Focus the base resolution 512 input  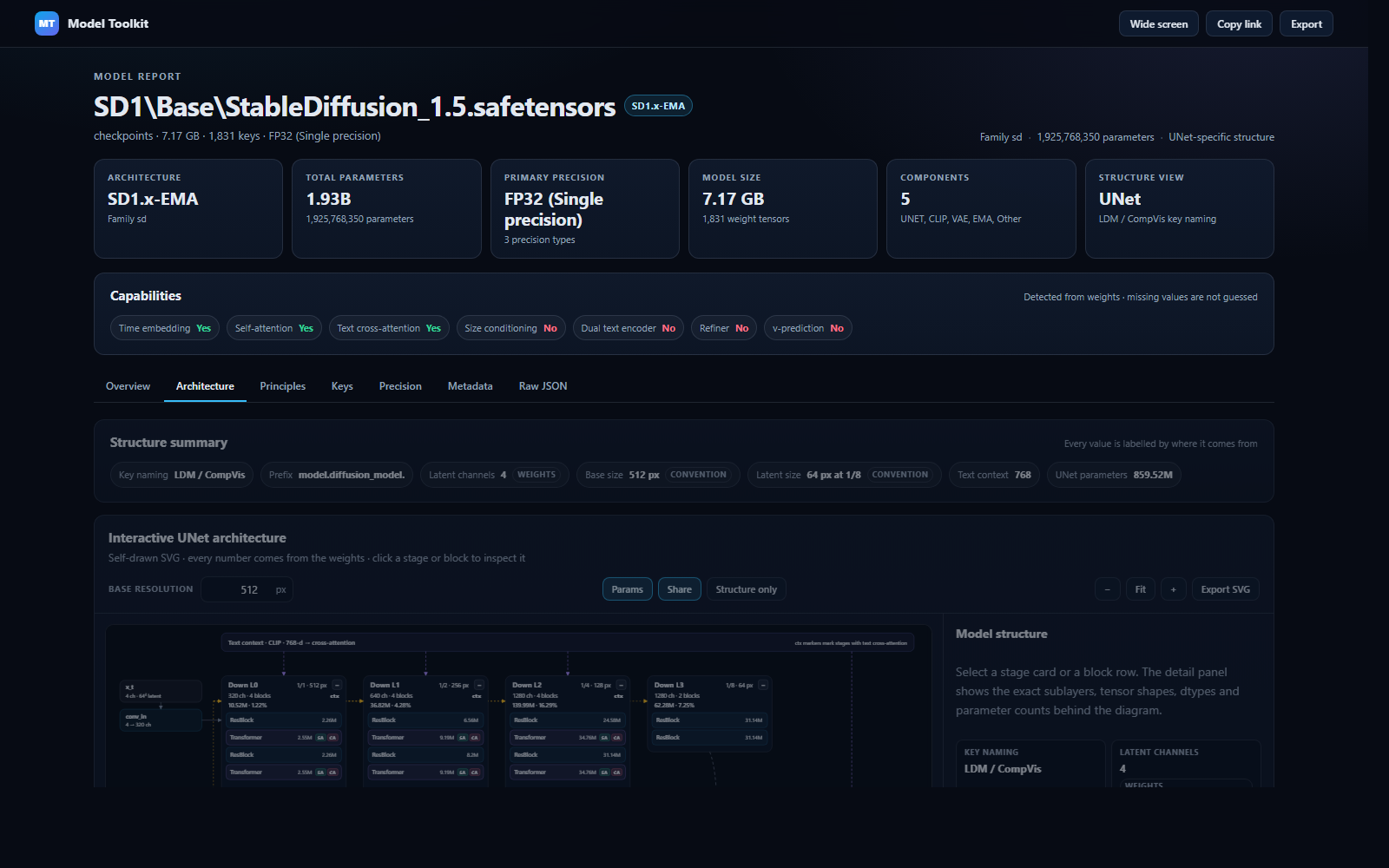(x=247, y=589)
